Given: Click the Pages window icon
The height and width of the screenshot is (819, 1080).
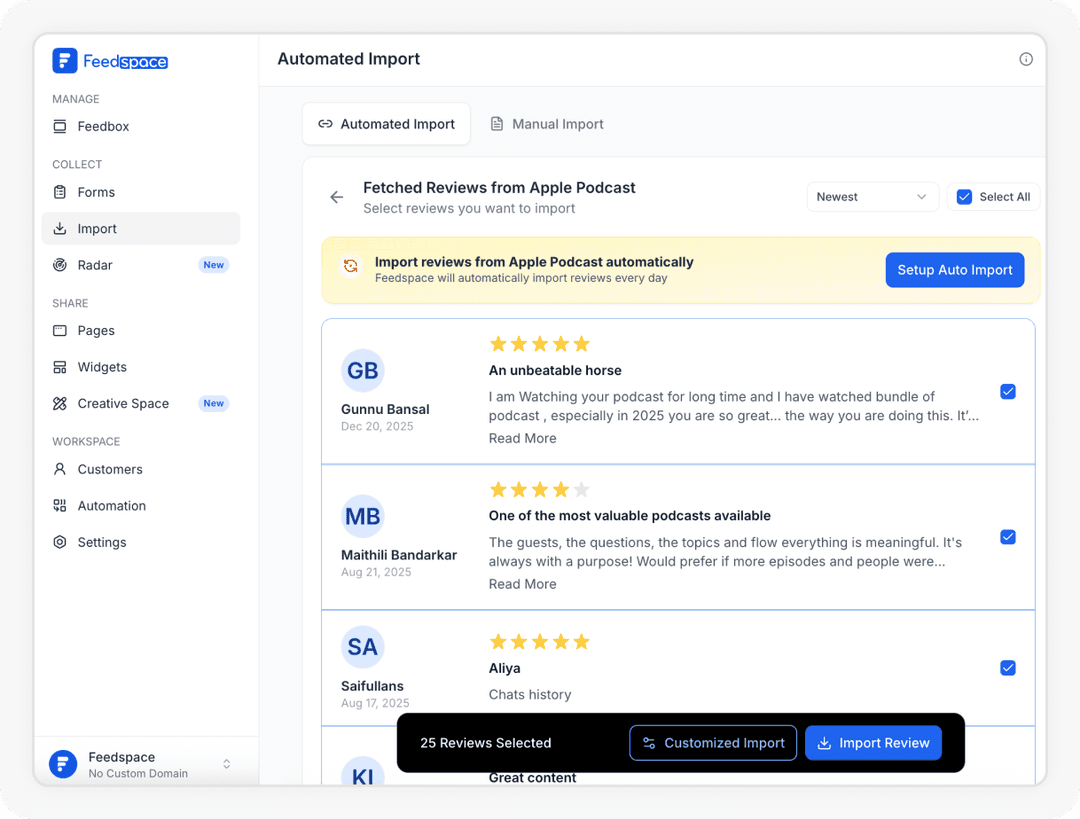Looking at the screenshot, I should pyautogui.click(x=60, y=331).
